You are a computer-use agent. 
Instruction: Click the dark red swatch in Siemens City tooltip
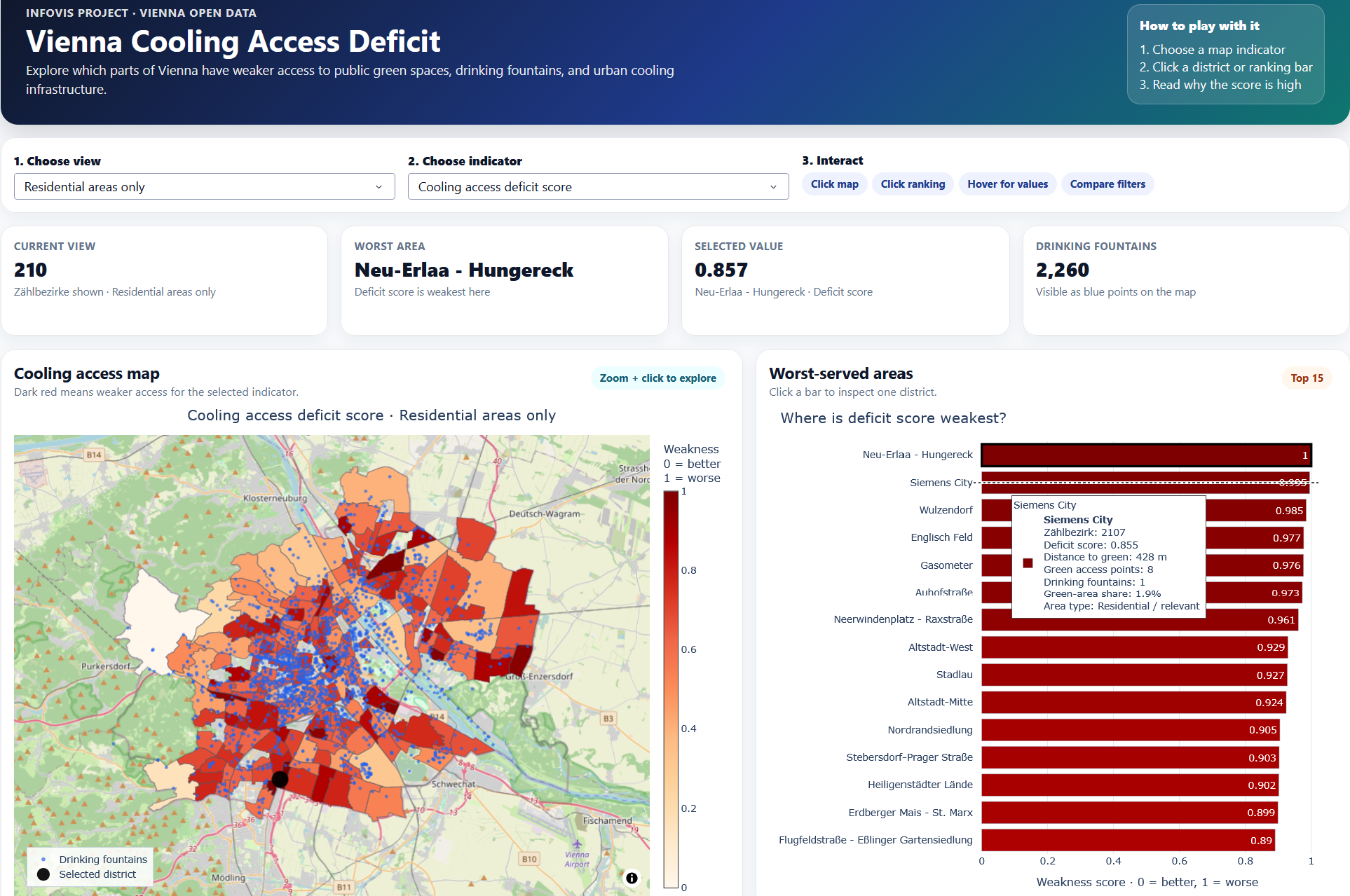point(1028,563)
